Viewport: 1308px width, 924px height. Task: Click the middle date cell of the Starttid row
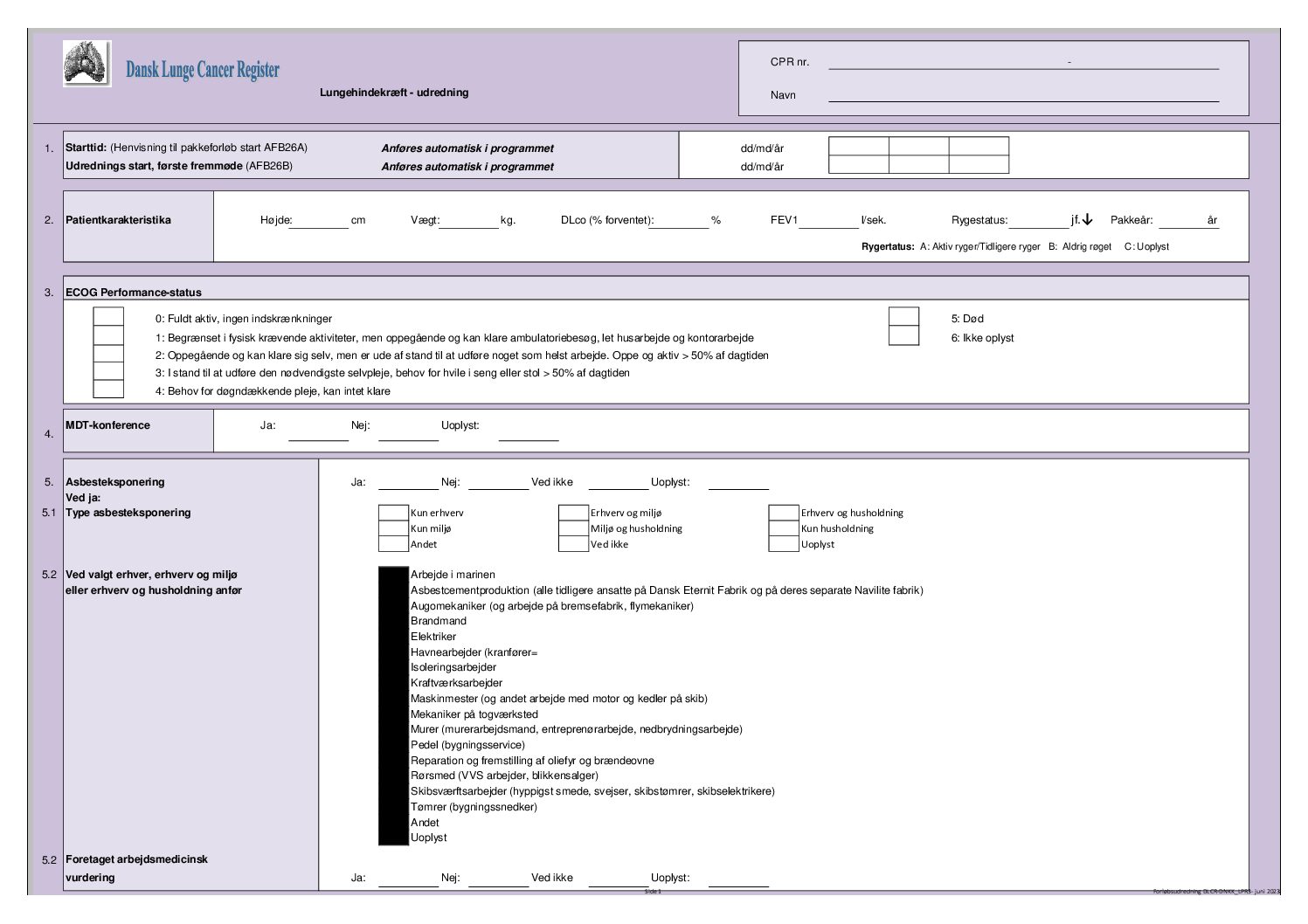click(918, 147)
